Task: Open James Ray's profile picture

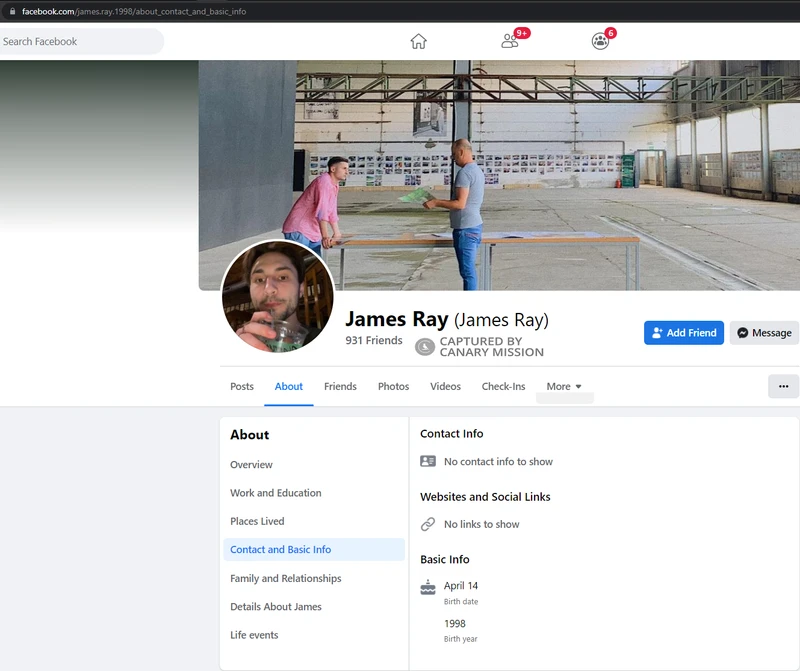Action: 278,297
